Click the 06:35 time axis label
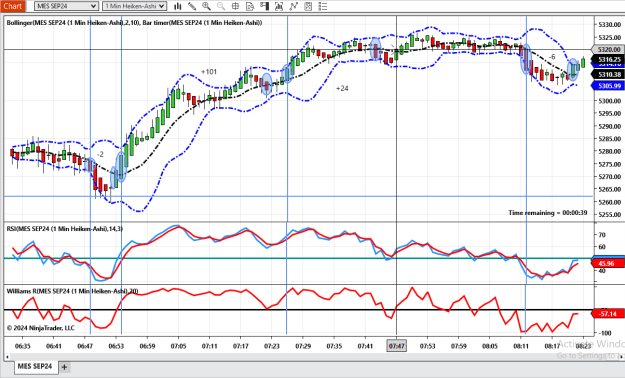 click(x=22, y=346)
